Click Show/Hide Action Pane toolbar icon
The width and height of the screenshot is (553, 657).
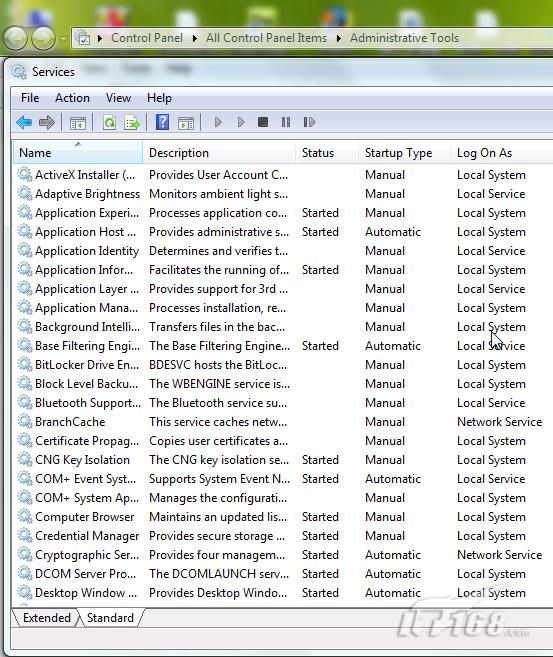coord(186,123)
